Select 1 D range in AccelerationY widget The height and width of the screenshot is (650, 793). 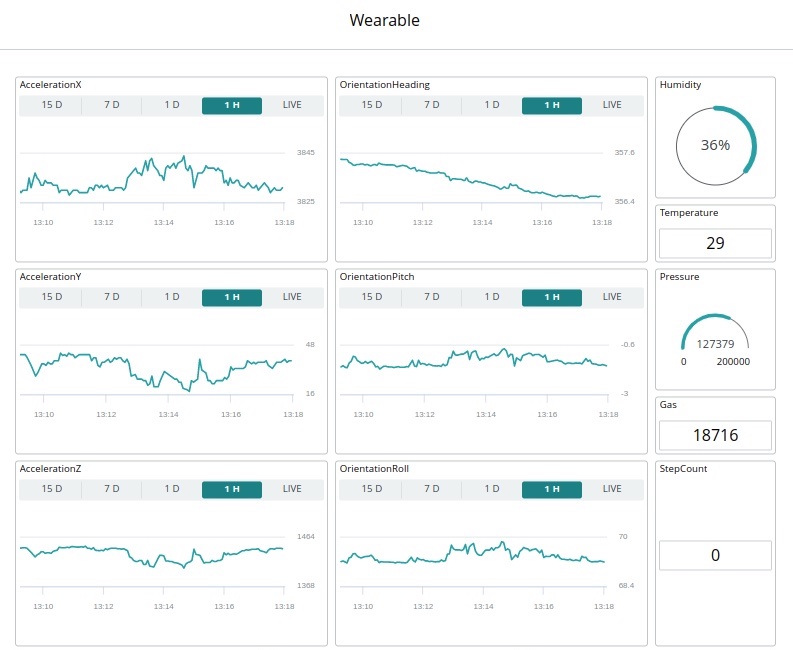tap(172, 297)
